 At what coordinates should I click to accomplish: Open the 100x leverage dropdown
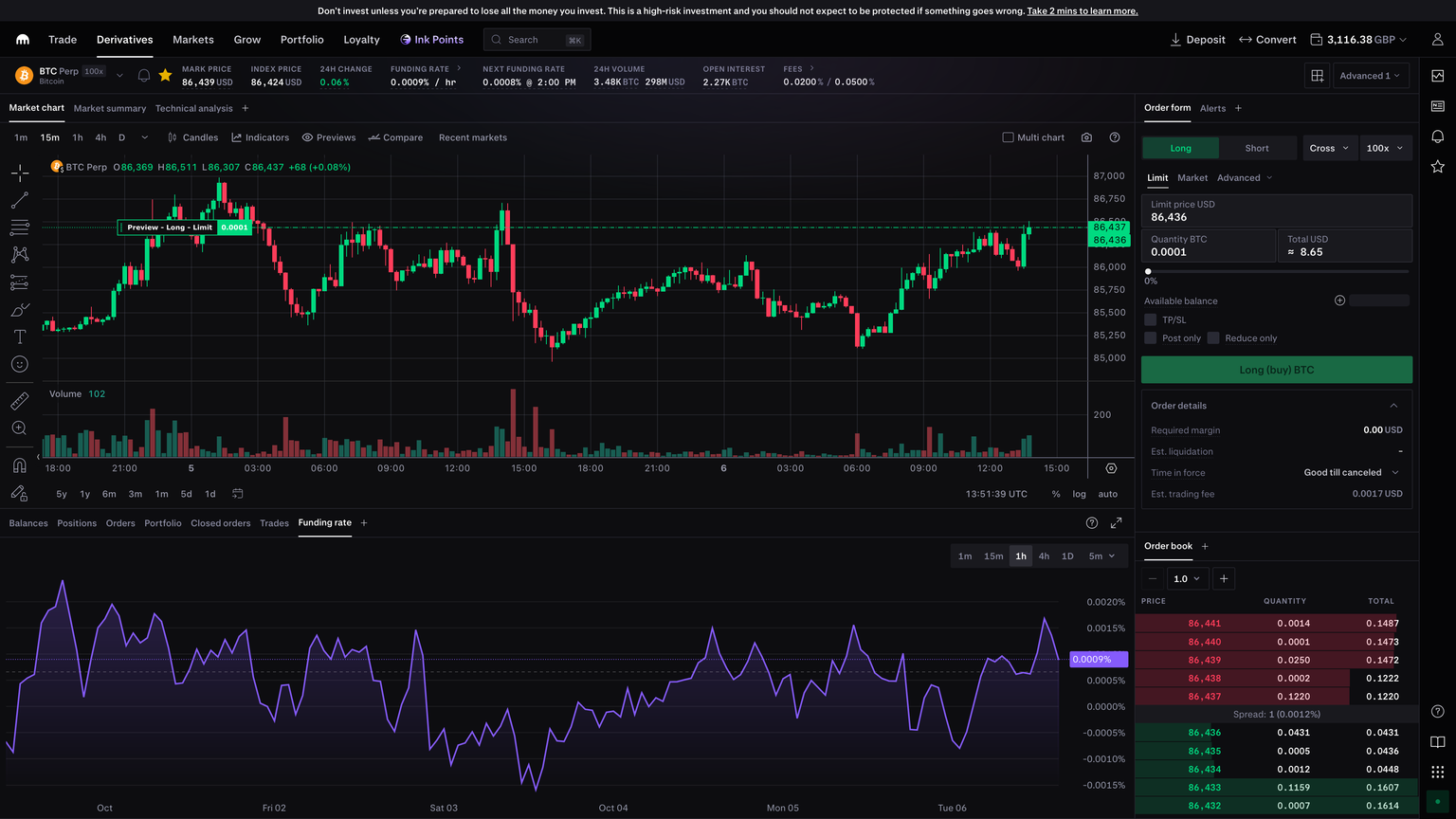pyautogui.click(x=1385, y=148)
